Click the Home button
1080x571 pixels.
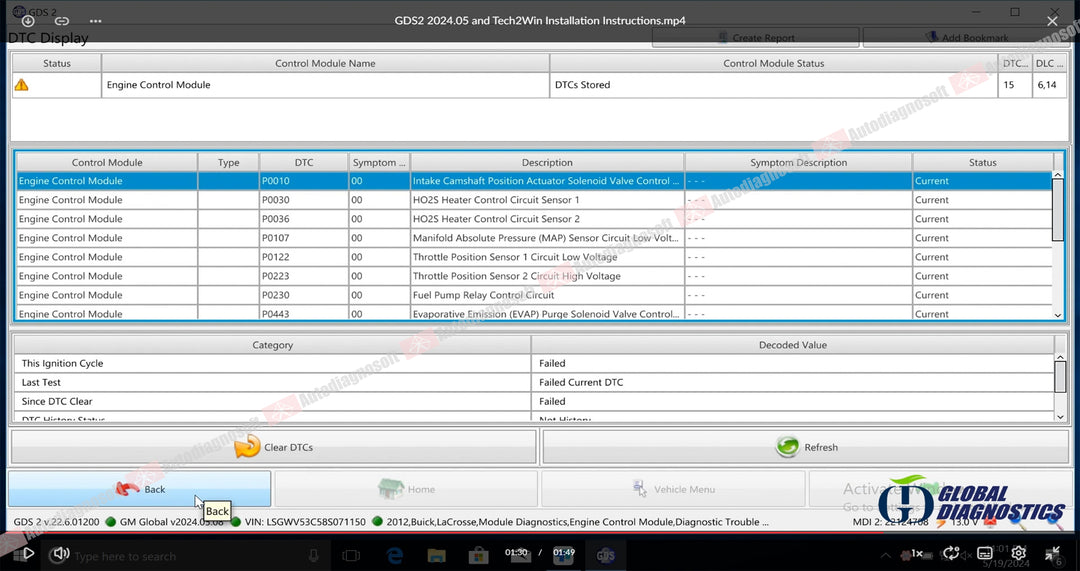coord(406,489)
